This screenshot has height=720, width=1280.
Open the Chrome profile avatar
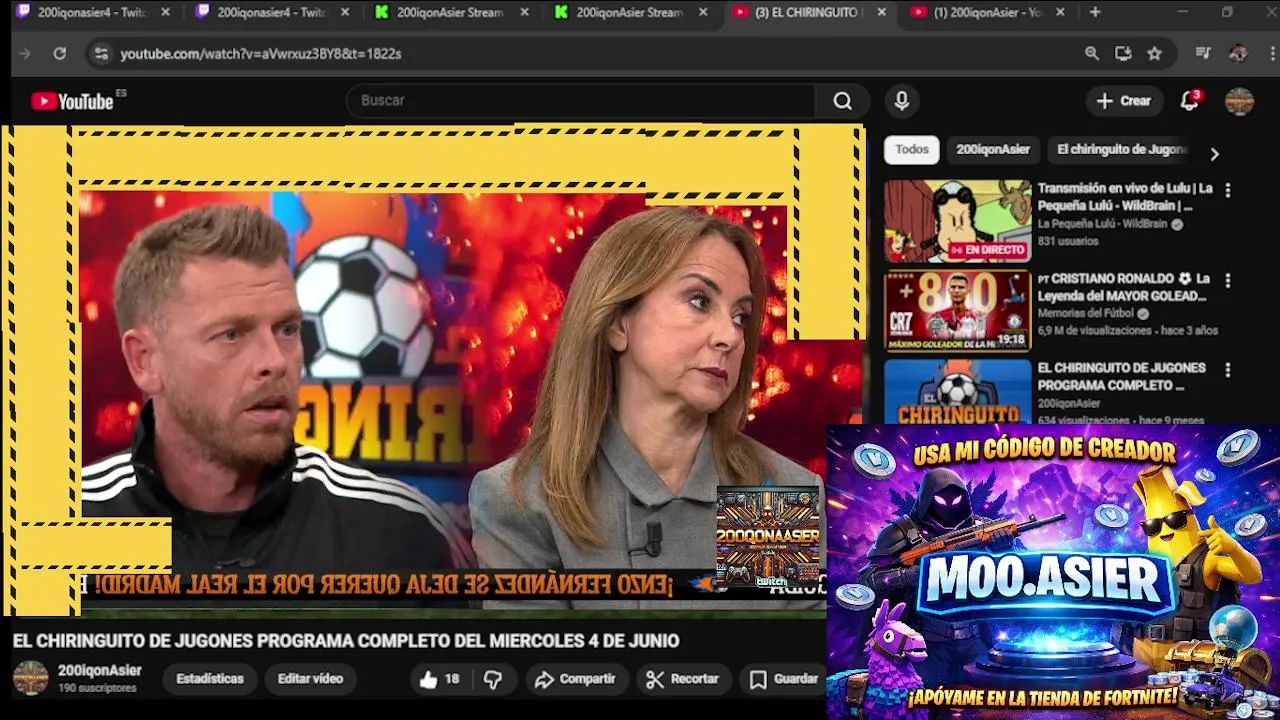pyautogui.click(x=1238, y=54)
